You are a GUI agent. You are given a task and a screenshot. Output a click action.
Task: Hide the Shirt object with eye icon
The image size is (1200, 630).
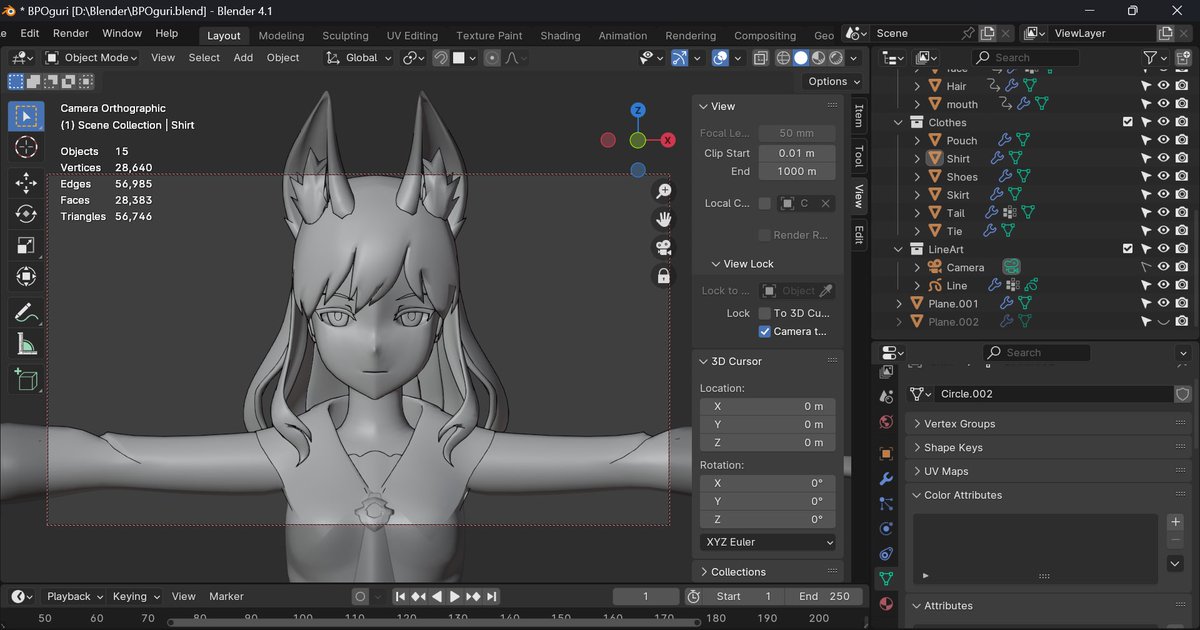coord(1163,158)
